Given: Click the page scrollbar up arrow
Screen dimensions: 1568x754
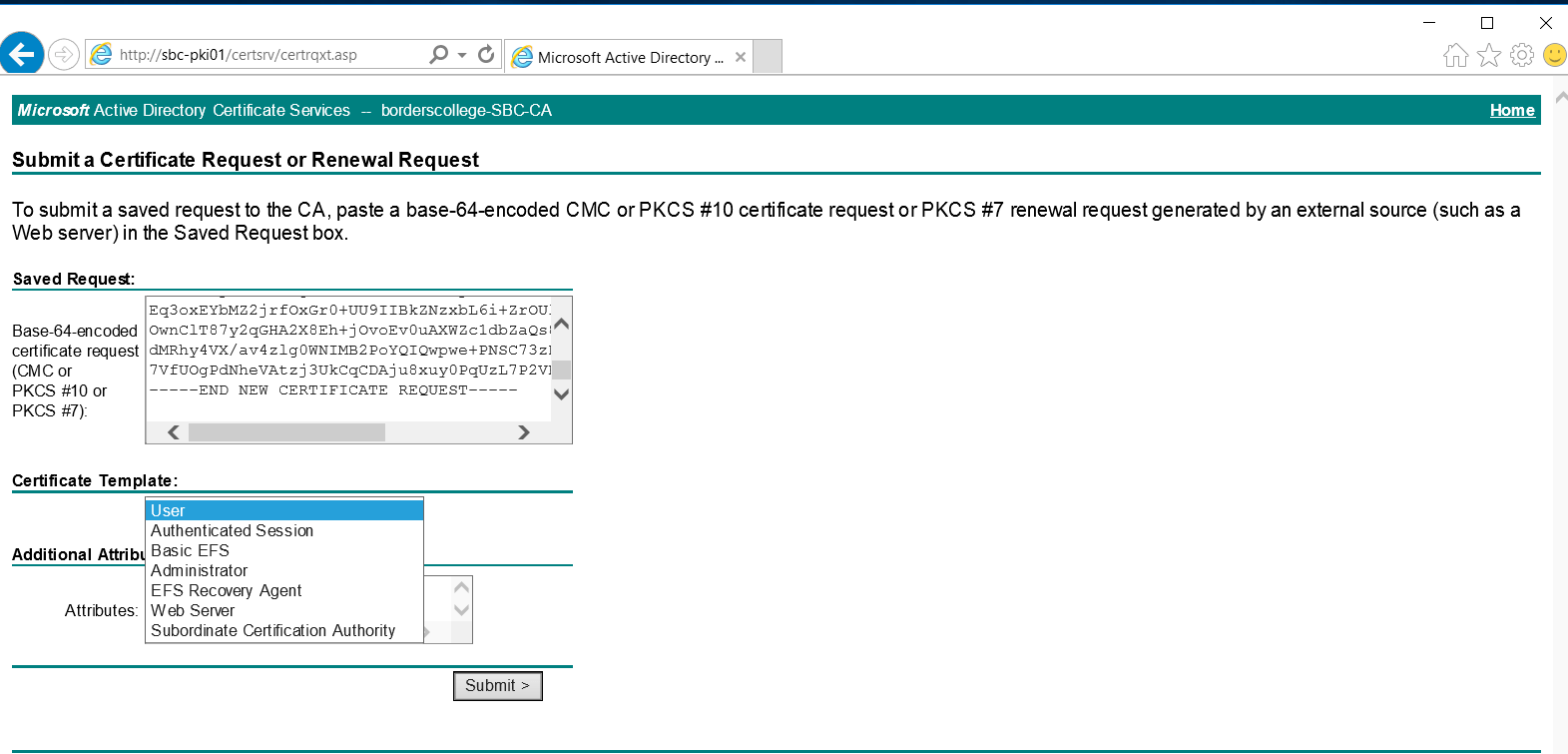Looking at the screenshot, I should coord(1561,97).
